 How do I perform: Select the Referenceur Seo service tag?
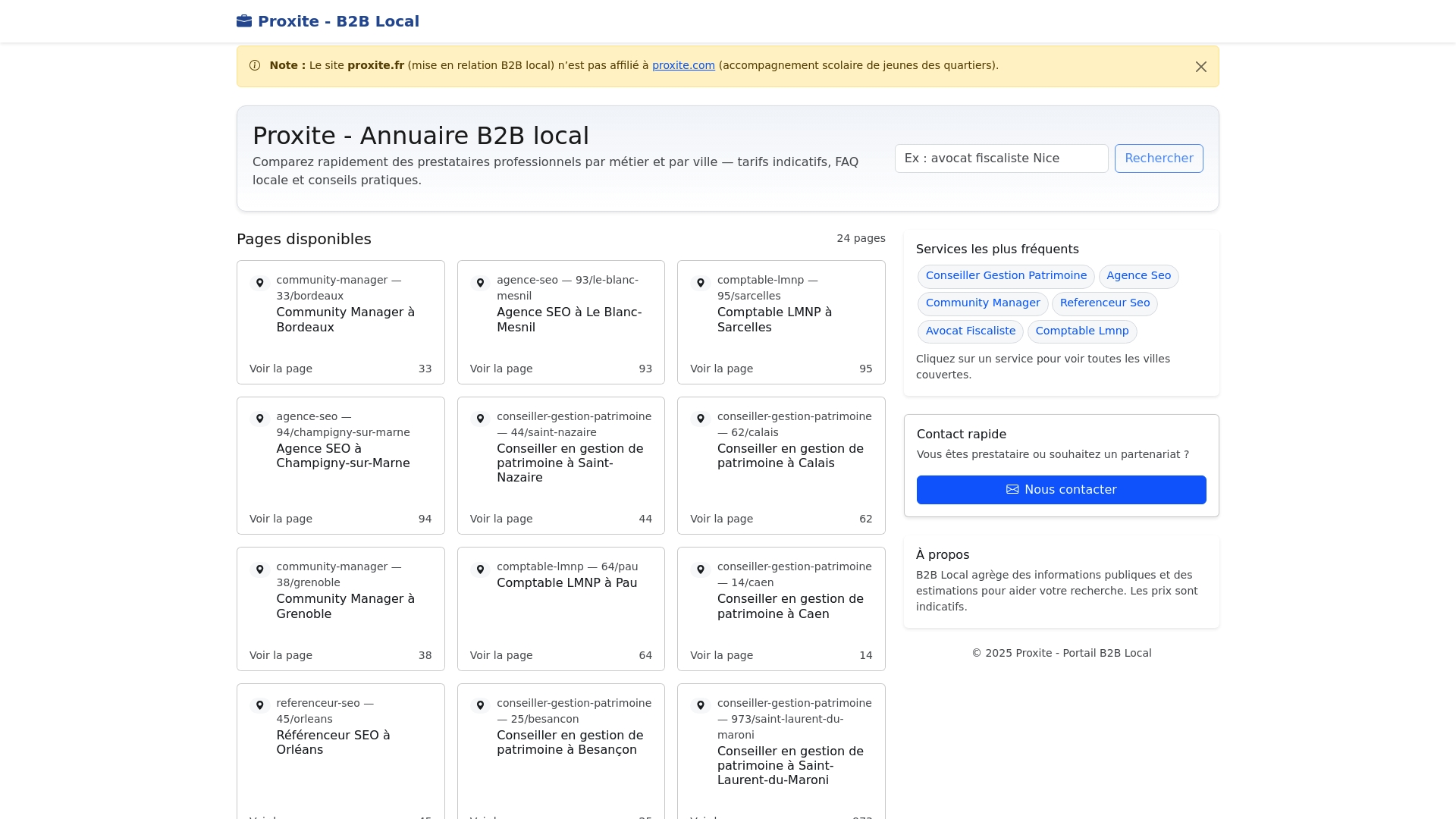point(1105,303)
